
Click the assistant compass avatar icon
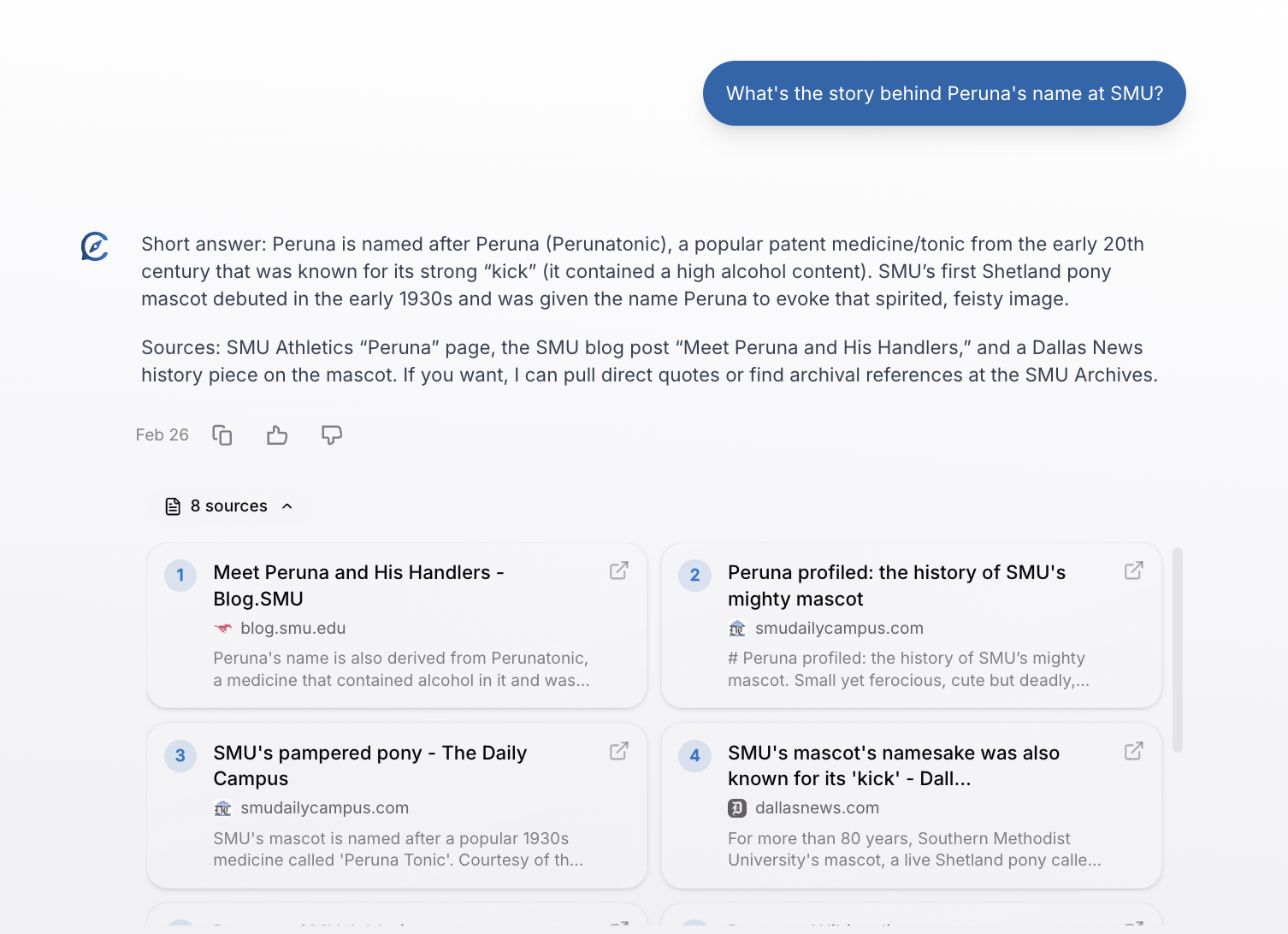pyautogui.click(x=95, y=246)
